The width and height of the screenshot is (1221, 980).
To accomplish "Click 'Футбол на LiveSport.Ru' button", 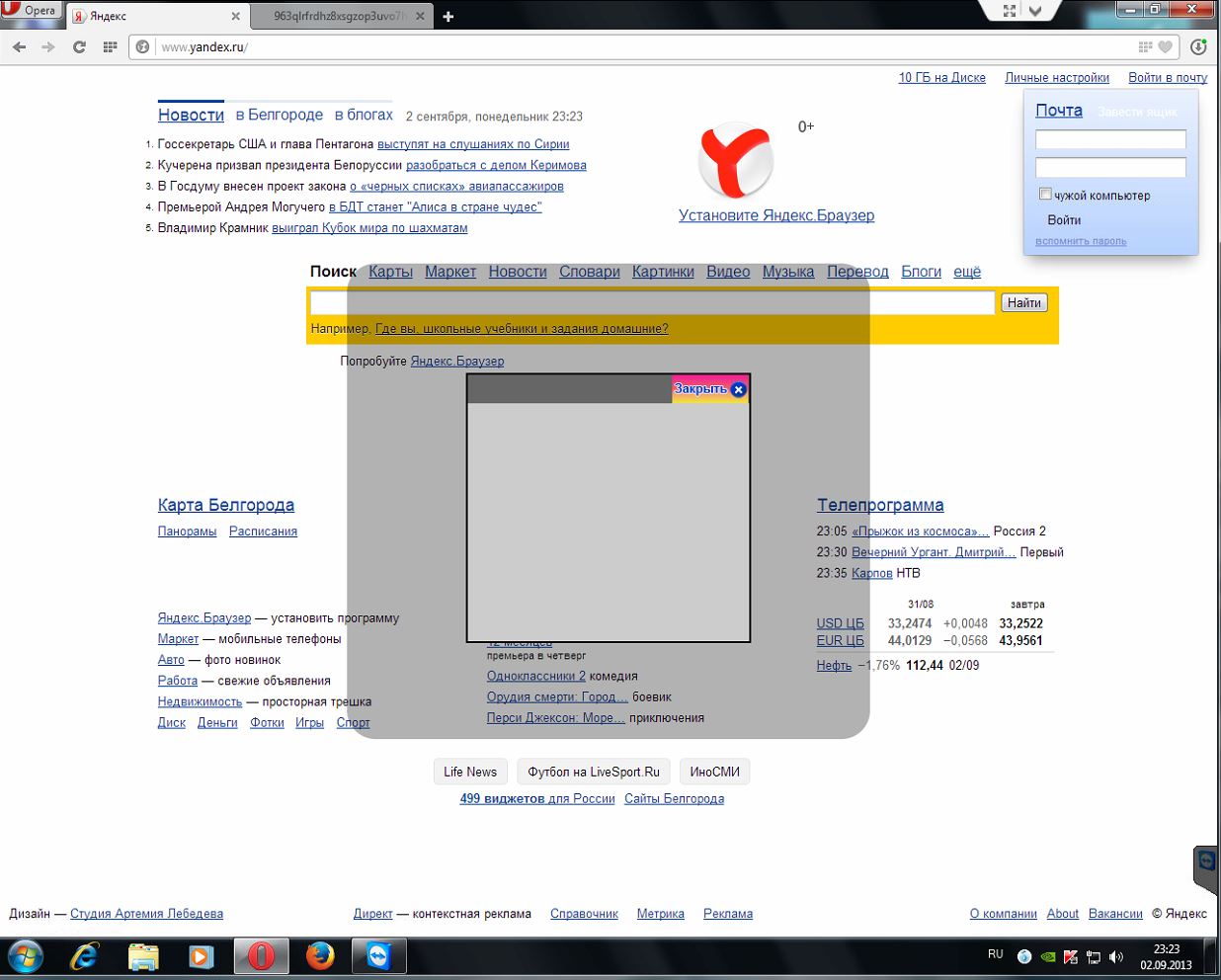I will tap(594, 772).
